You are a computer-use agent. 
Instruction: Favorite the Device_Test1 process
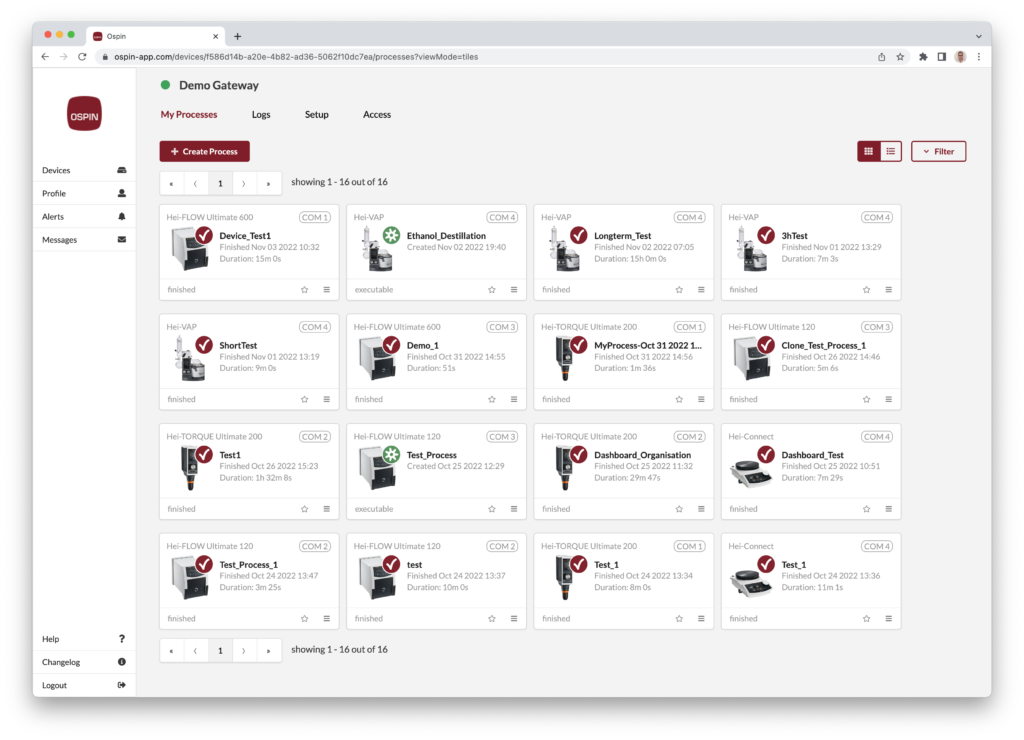point(304,289)
